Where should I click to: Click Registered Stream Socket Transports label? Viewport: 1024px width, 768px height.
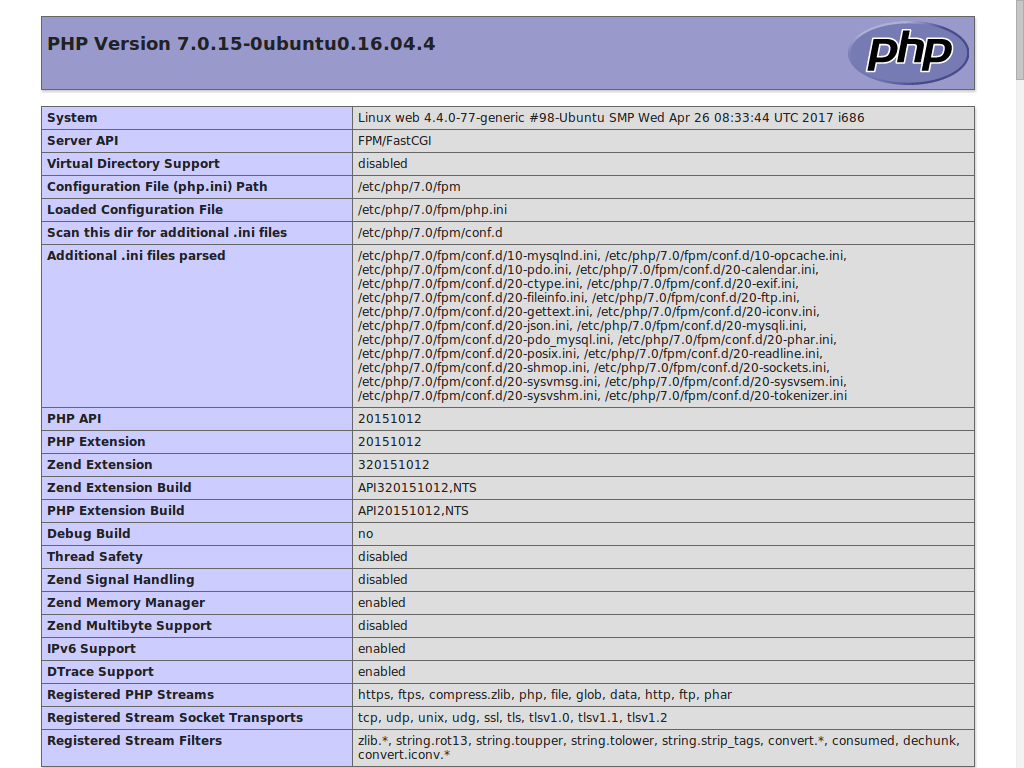pos(175,717)
